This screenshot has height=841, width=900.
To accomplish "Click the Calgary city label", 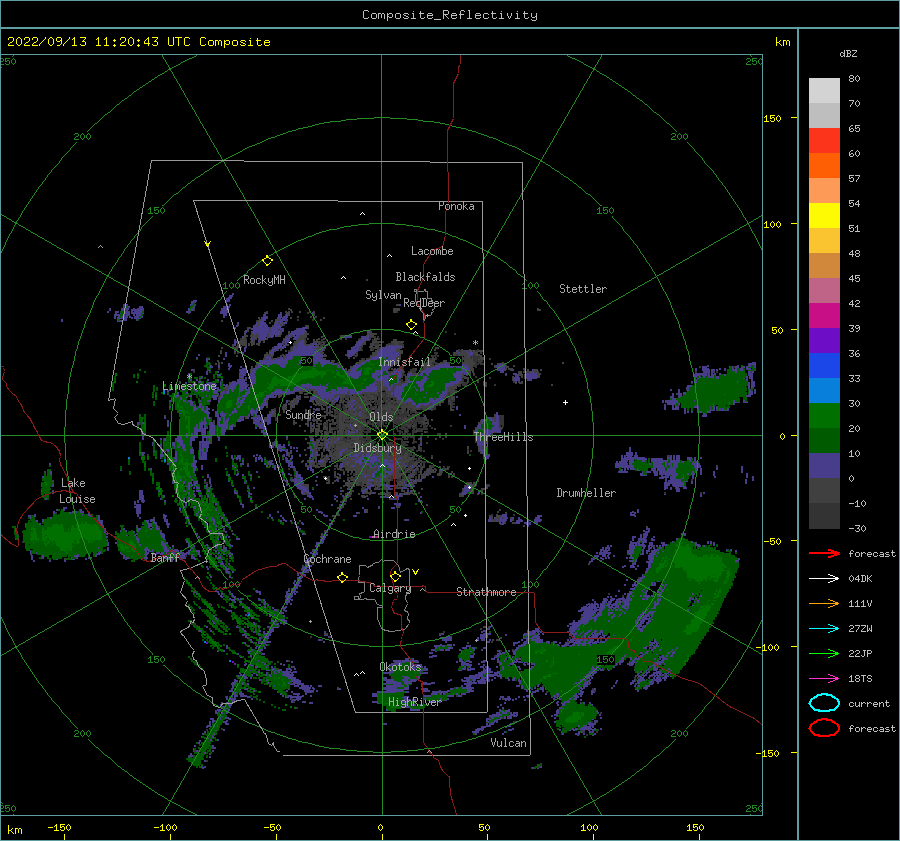I will coord(390,588).
